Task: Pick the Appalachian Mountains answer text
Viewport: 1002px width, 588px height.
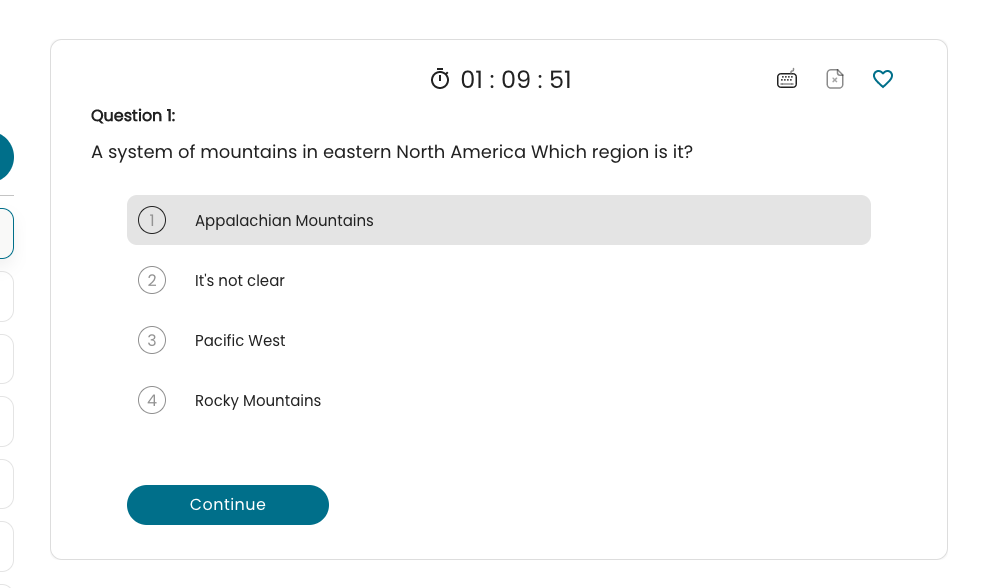Action: [x=284, y=220]
